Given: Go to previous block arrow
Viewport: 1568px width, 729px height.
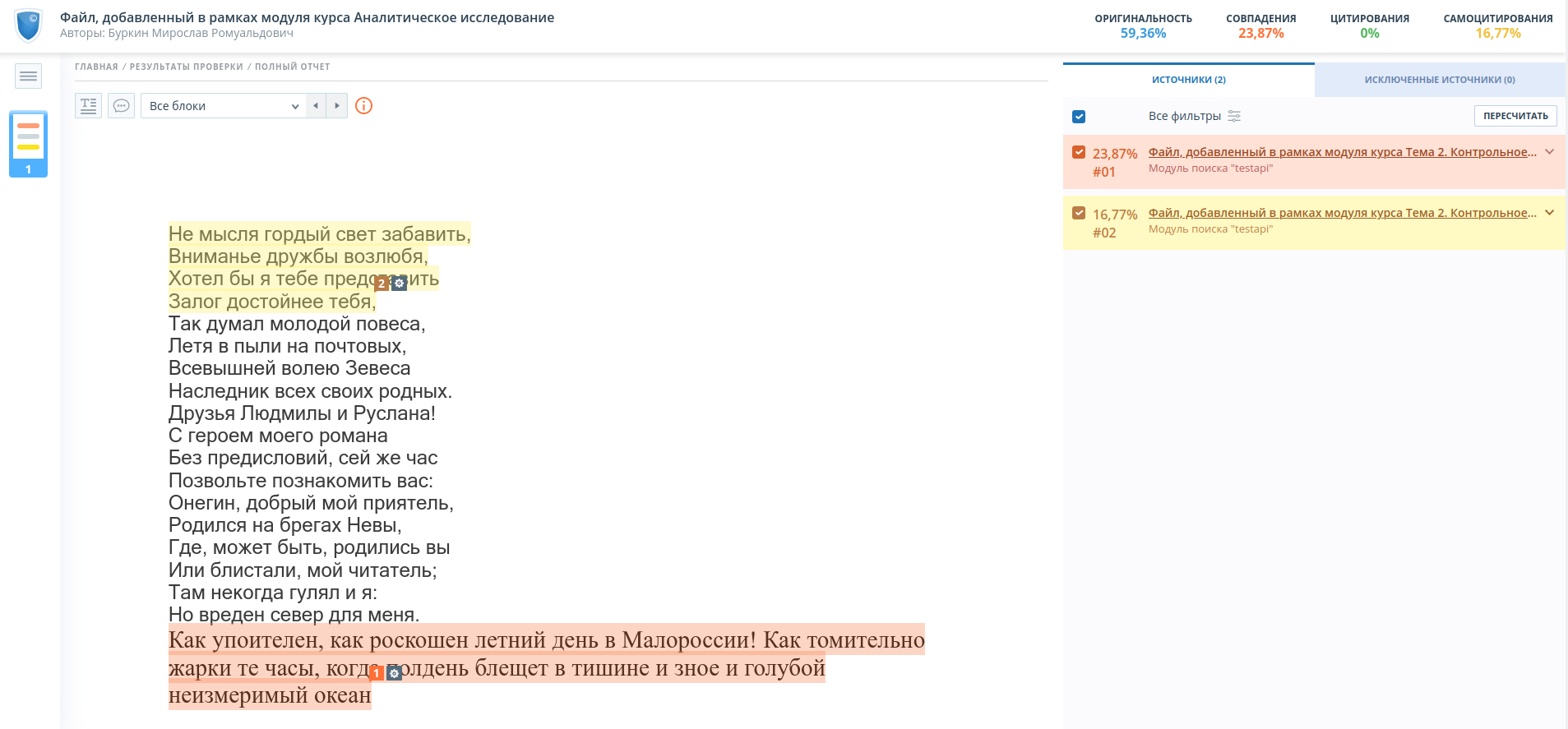Looking at the screenshot, I should [316, 105].
